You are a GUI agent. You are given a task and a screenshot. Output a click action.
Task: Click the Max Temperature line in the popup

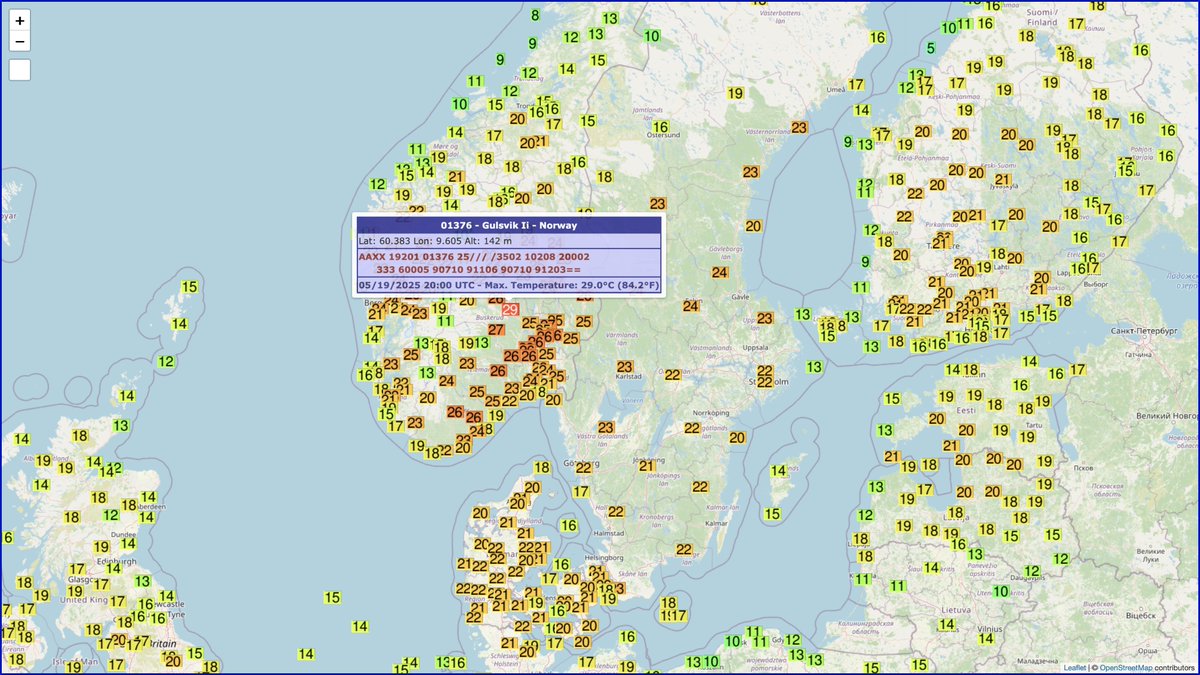pyautogui.click(x=509, y=285)
